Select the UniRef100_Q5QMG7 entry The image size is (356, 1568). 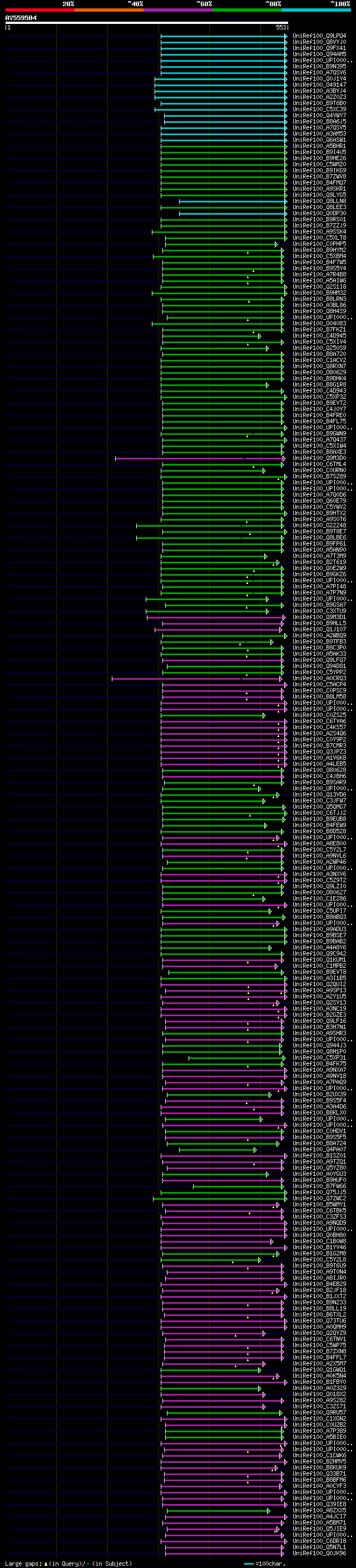coord(319,807)
